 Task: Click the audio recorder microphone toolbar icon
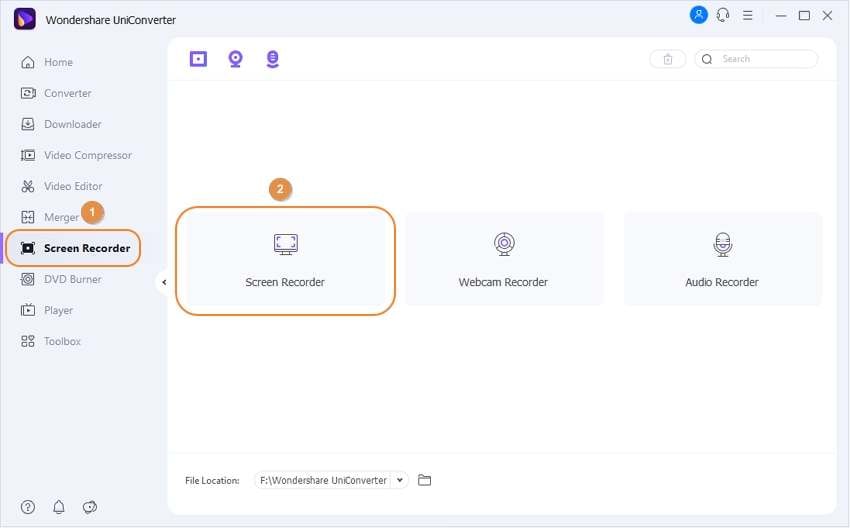[273, 59]
